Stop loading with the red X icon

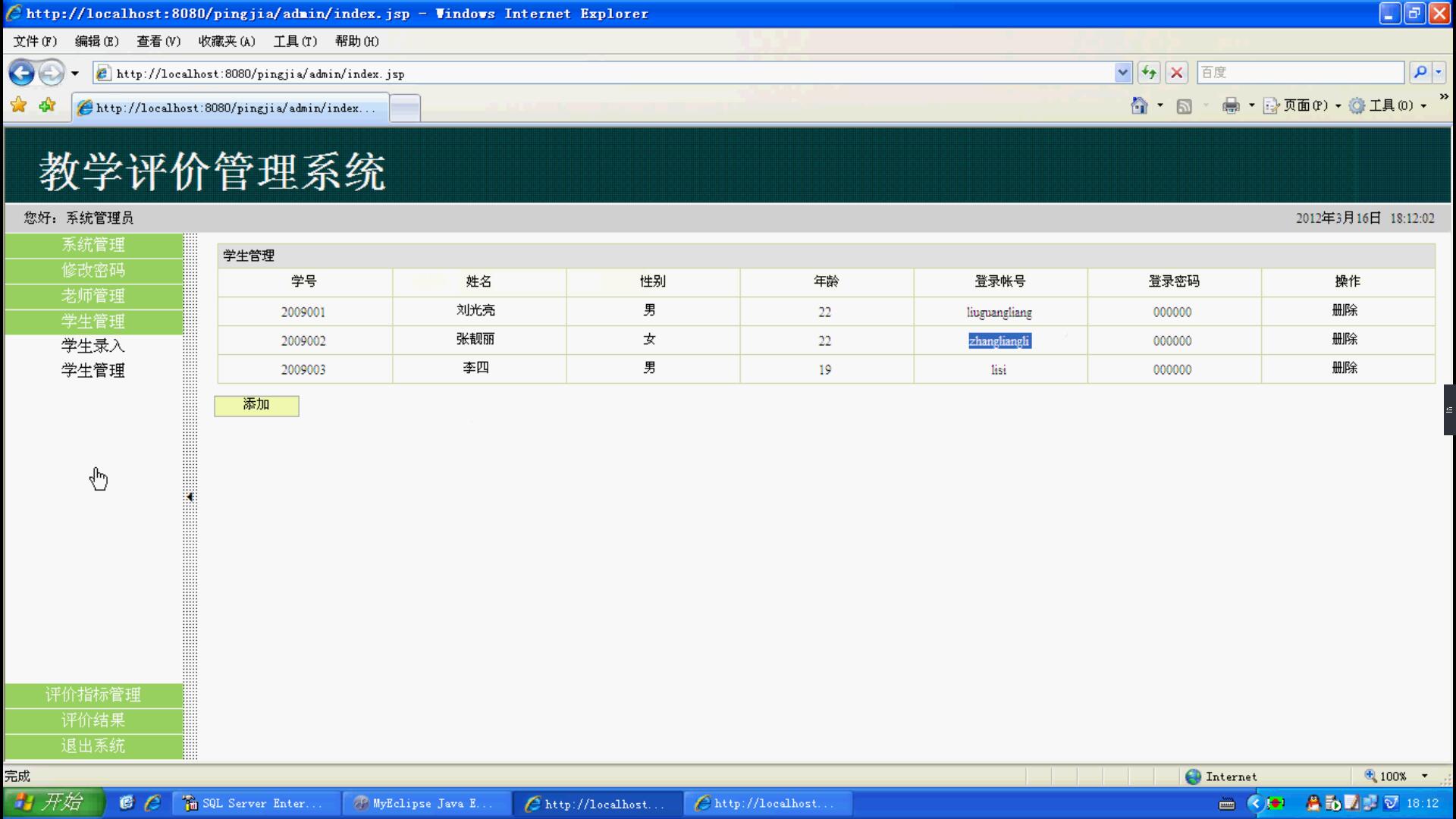click(1176, 73)
